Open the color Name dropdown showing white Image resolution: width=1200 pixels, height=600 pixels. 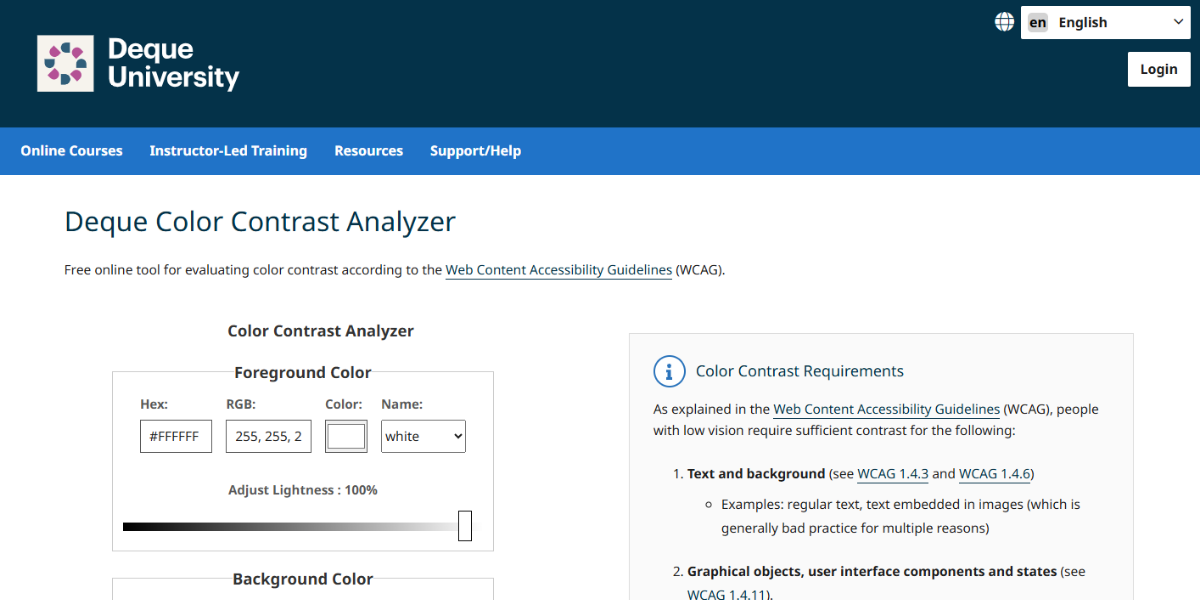pyautogui.click(x=423, y=436)
